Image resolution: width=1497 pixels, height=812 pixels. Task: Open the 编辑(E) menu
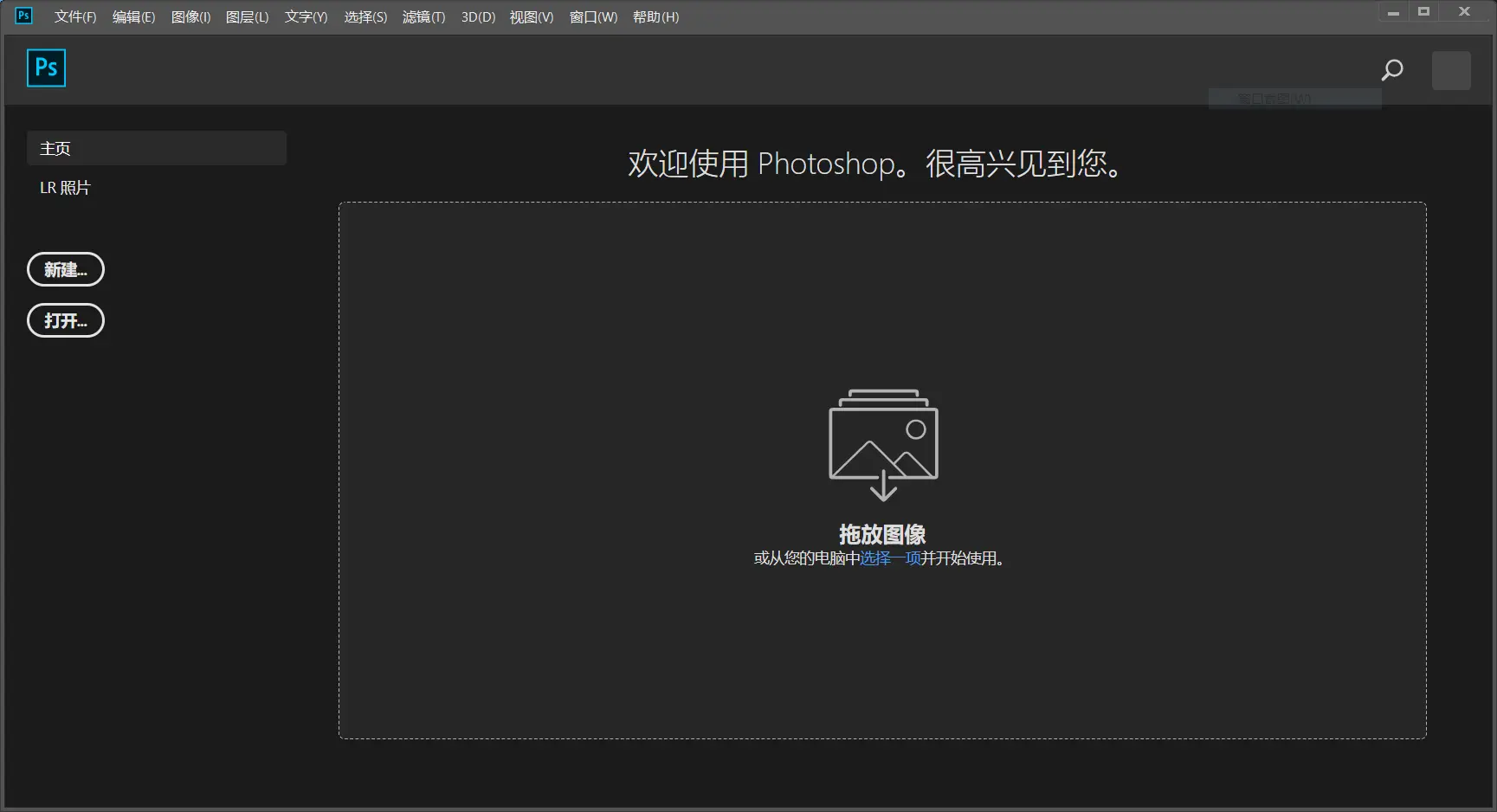pyautogui.click(x=134, y=17)
